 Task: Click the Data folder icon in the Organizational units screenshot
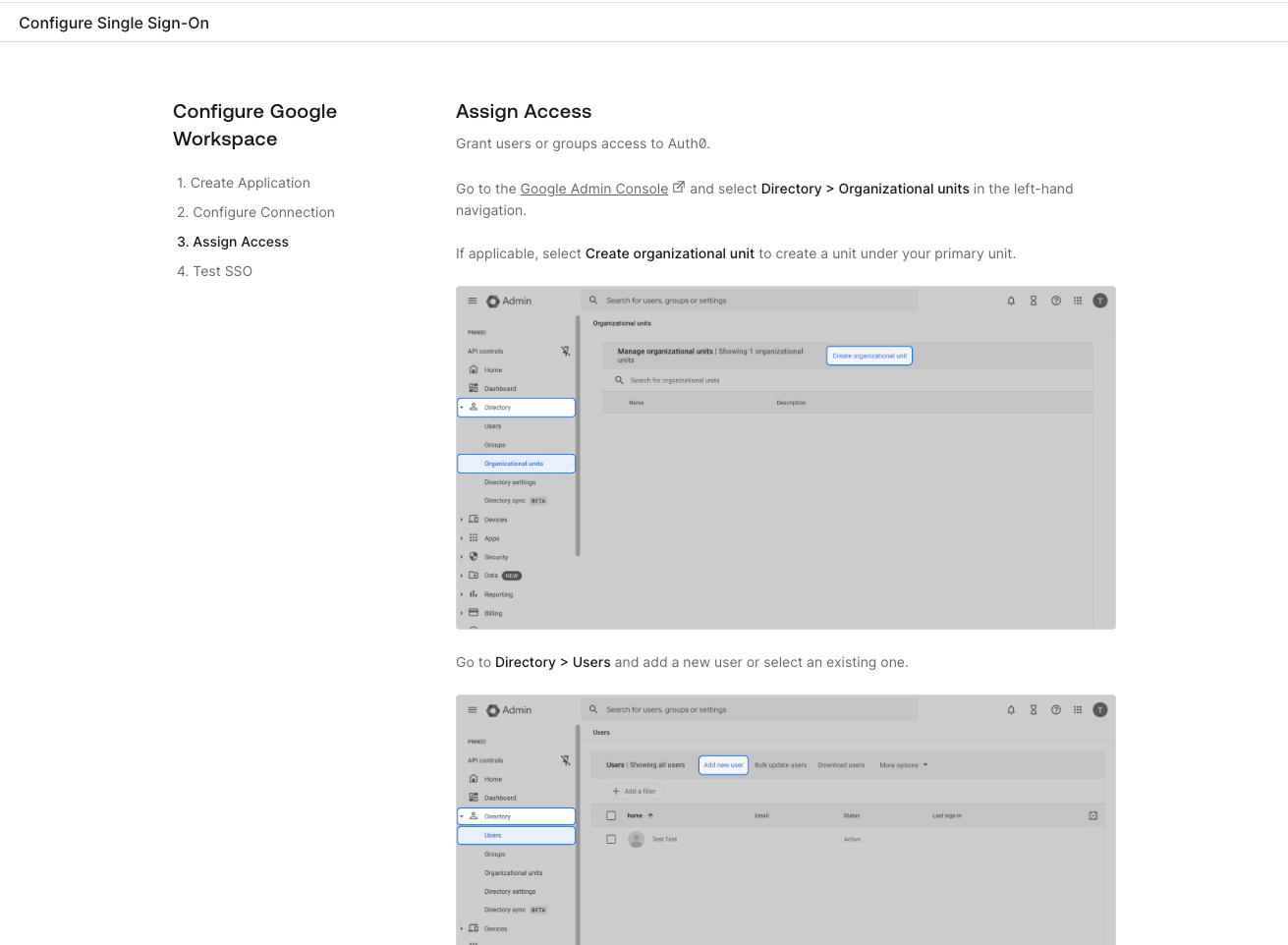[x=474, y=576]
